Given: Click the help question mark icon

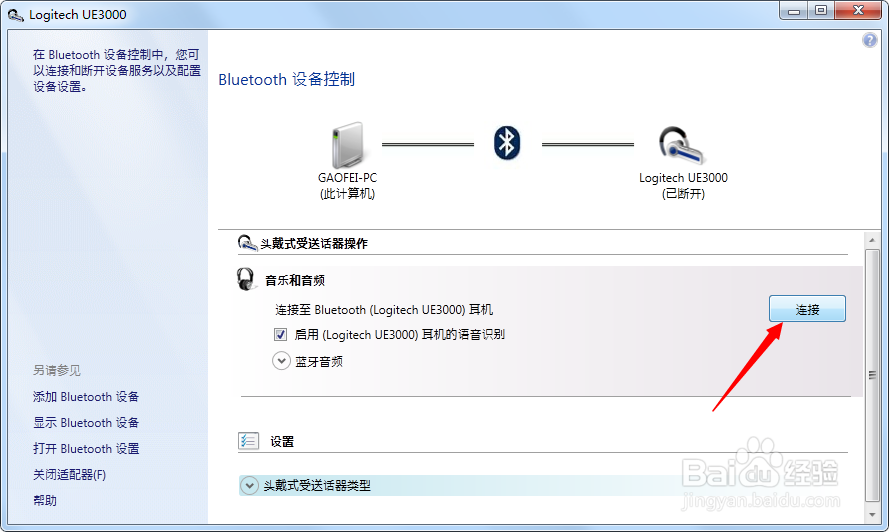Looking at the screenshot, I should click(870, 40).
